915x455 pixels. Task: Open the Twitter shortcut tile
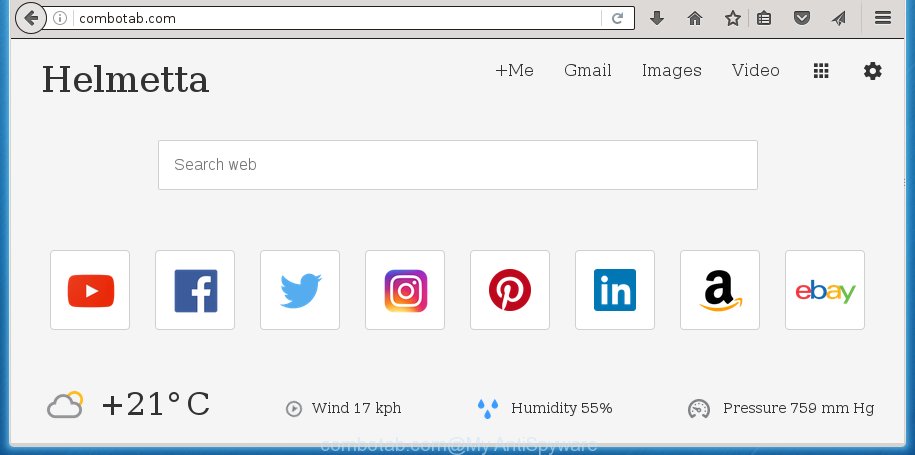(300, 290)
